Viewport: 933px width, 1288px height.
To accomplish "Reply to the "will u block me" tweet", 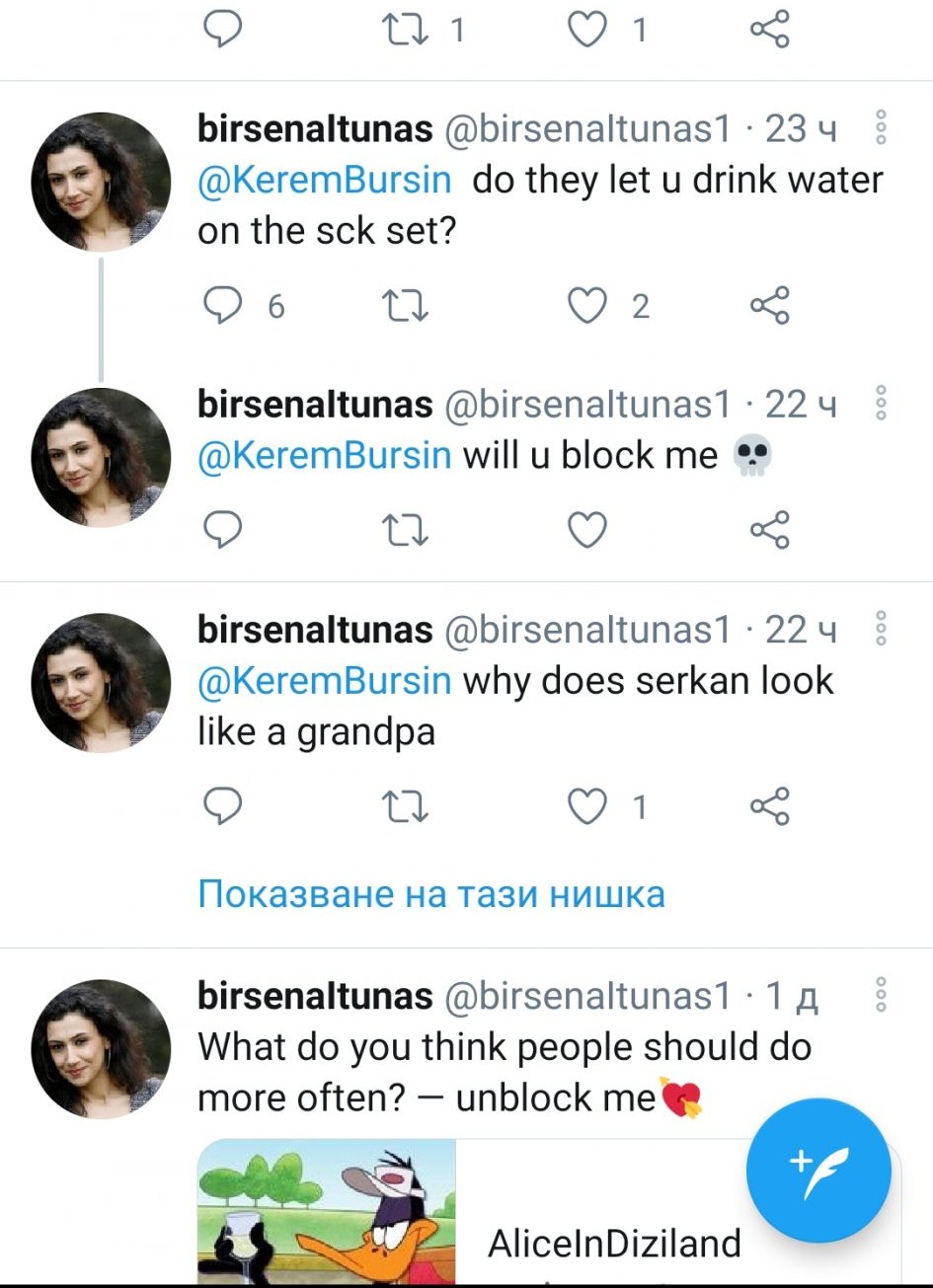I will (x=223, y=531).
